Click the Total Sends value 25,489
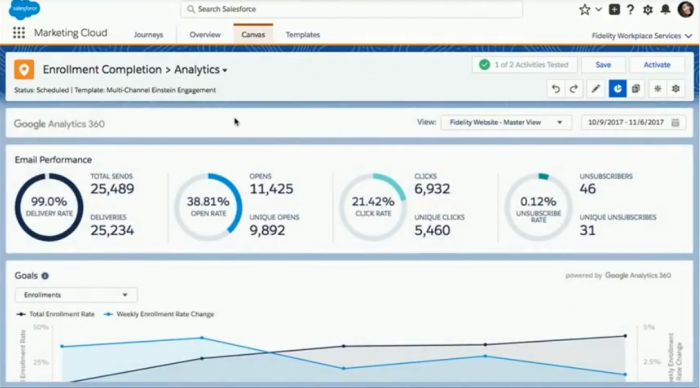This screenshot has width=700, height=388. (x=112, y=189)
